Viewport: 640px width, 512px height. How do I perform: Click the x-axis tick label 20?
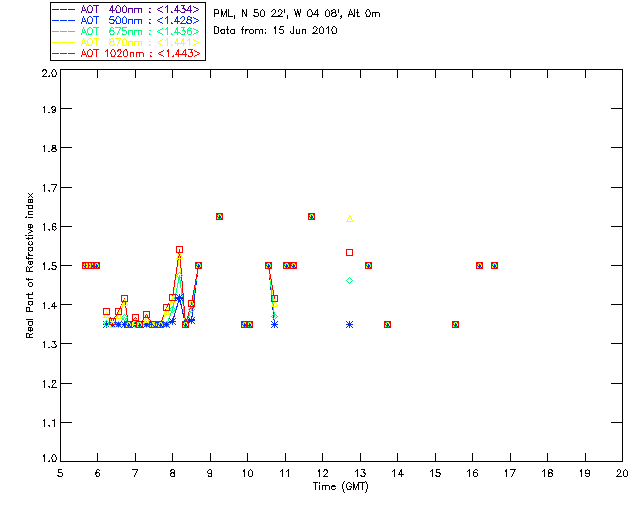click(622, 473)
